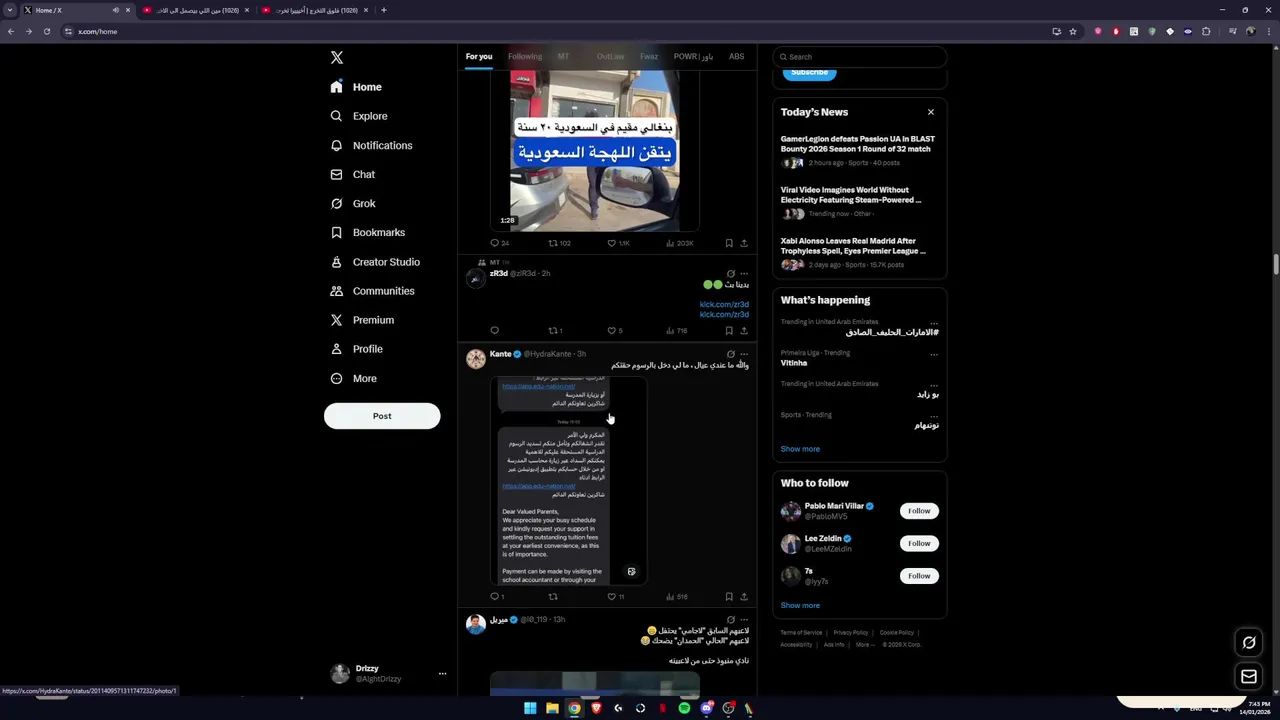
Task: Open more options for Vitinha trend
Action: coord(934,354)
